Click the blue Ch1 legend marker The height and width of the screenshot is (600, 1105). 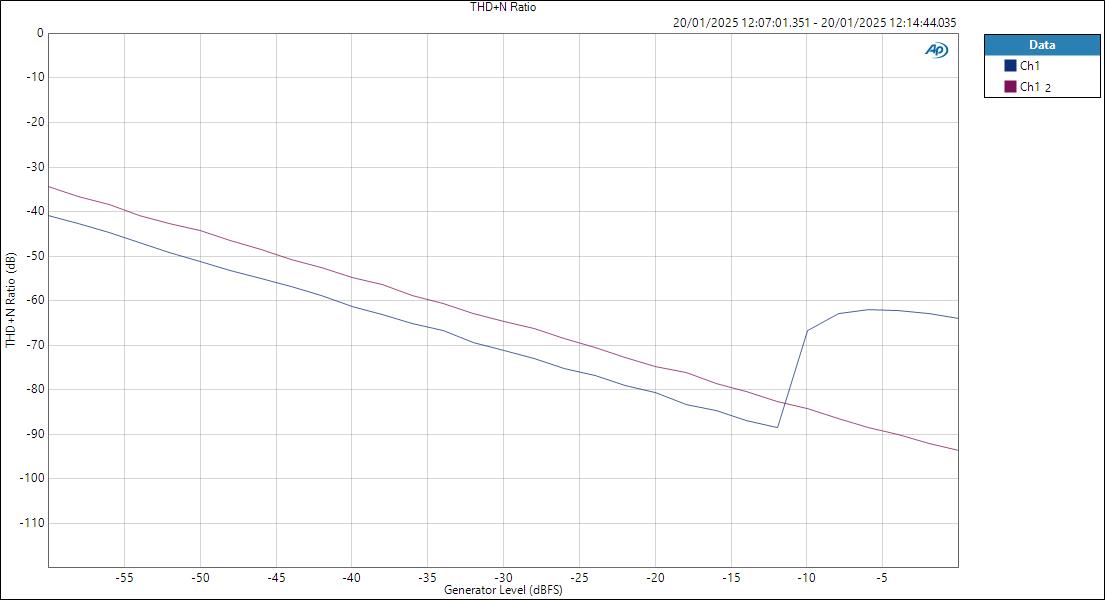tap(1012, 64)
